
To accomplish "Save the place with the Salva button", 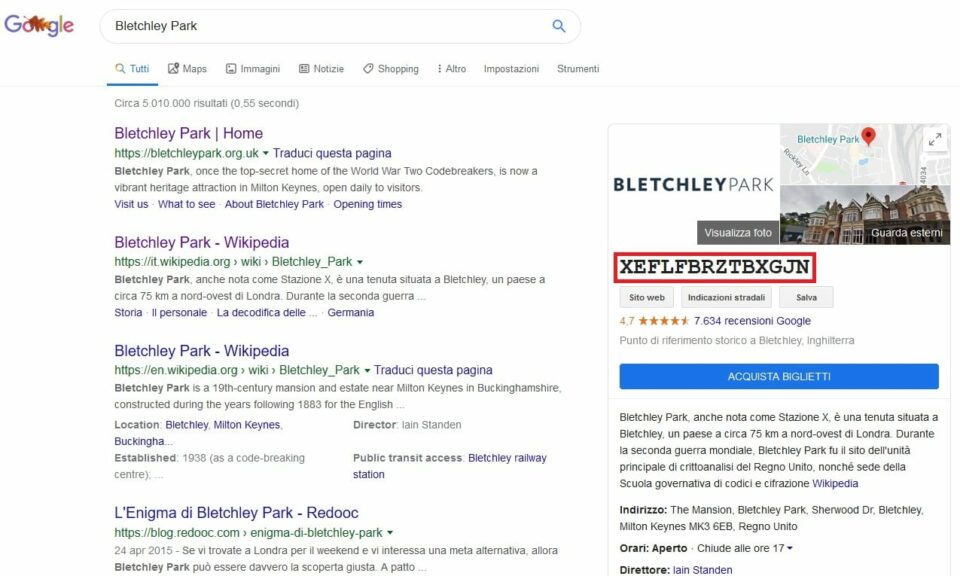I will click(x=806, y=297).
